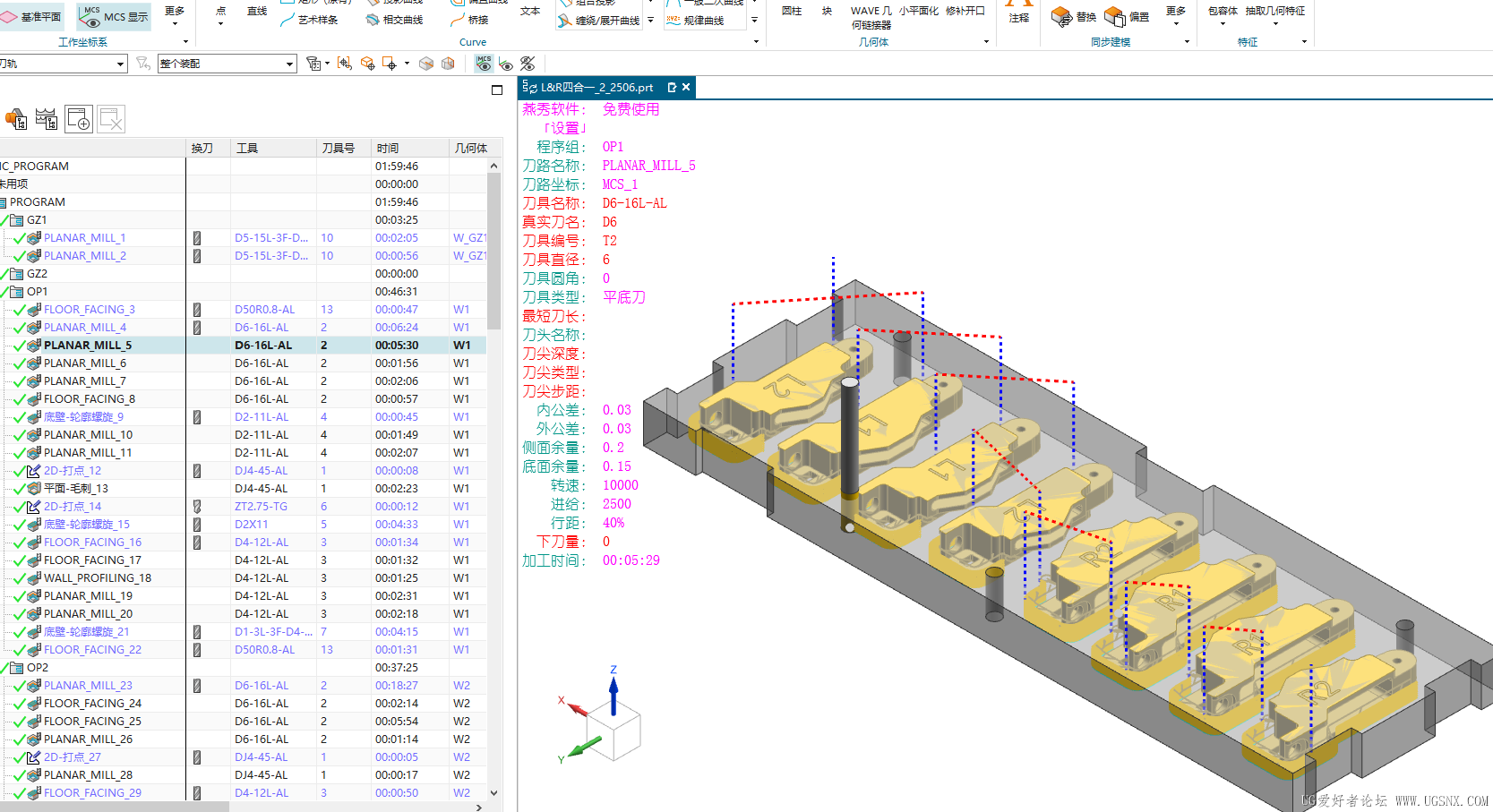Screen dimensions: 1493x812
Task: Click the scroll-down arrow of operation list
Action: point(493,792)
